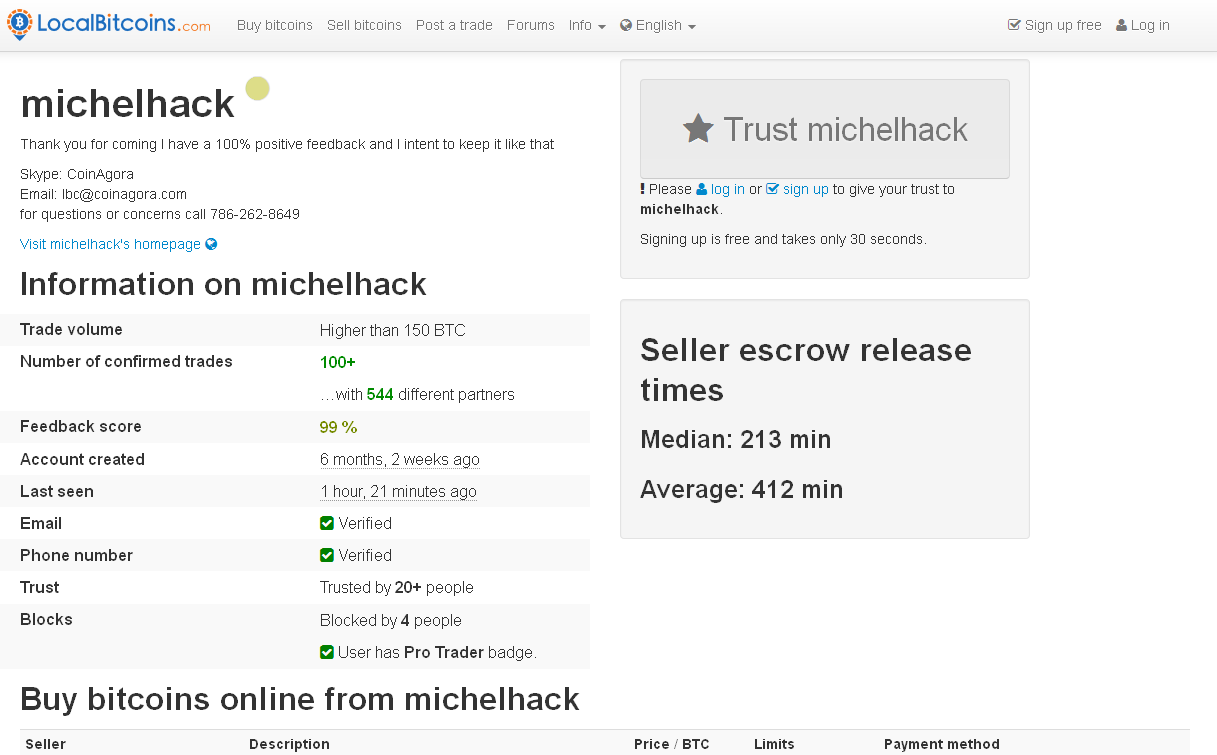Click the globe icon beside English
The image size is (1217, 755).
click(626, 25)
